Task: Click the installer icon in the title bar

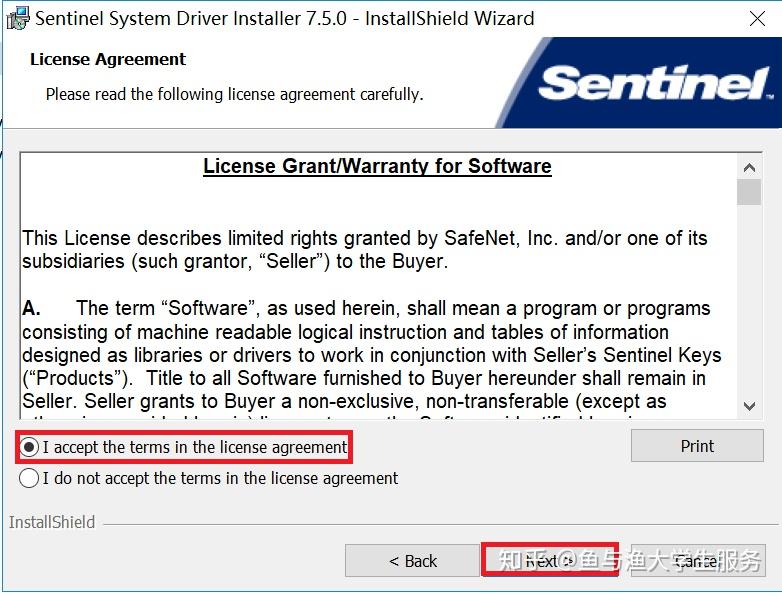Action: 17,18
